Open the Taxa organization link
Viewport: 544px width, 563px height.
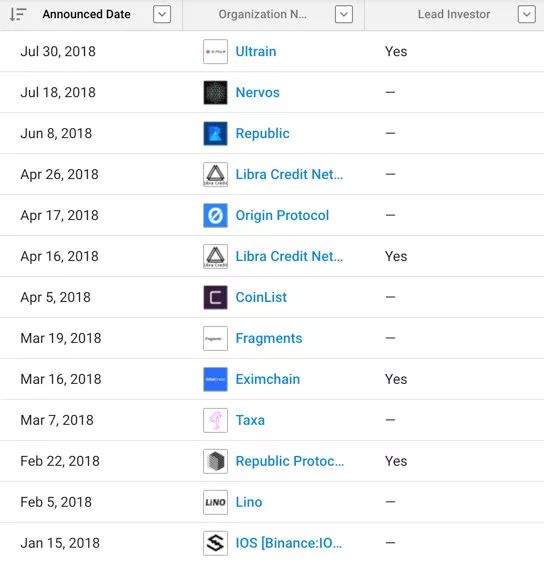pyautogui.click(x=250, y=420)
